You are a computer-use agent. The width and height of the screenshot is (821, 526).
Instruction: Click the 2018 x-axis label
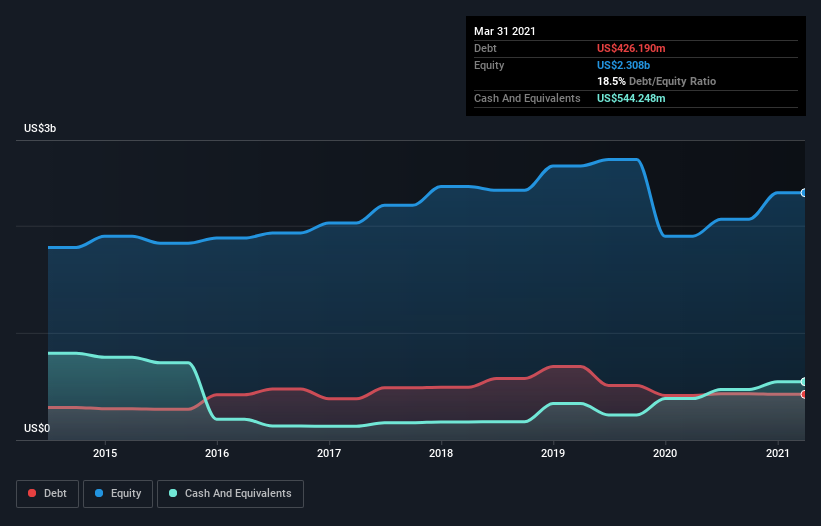(441, 453)
